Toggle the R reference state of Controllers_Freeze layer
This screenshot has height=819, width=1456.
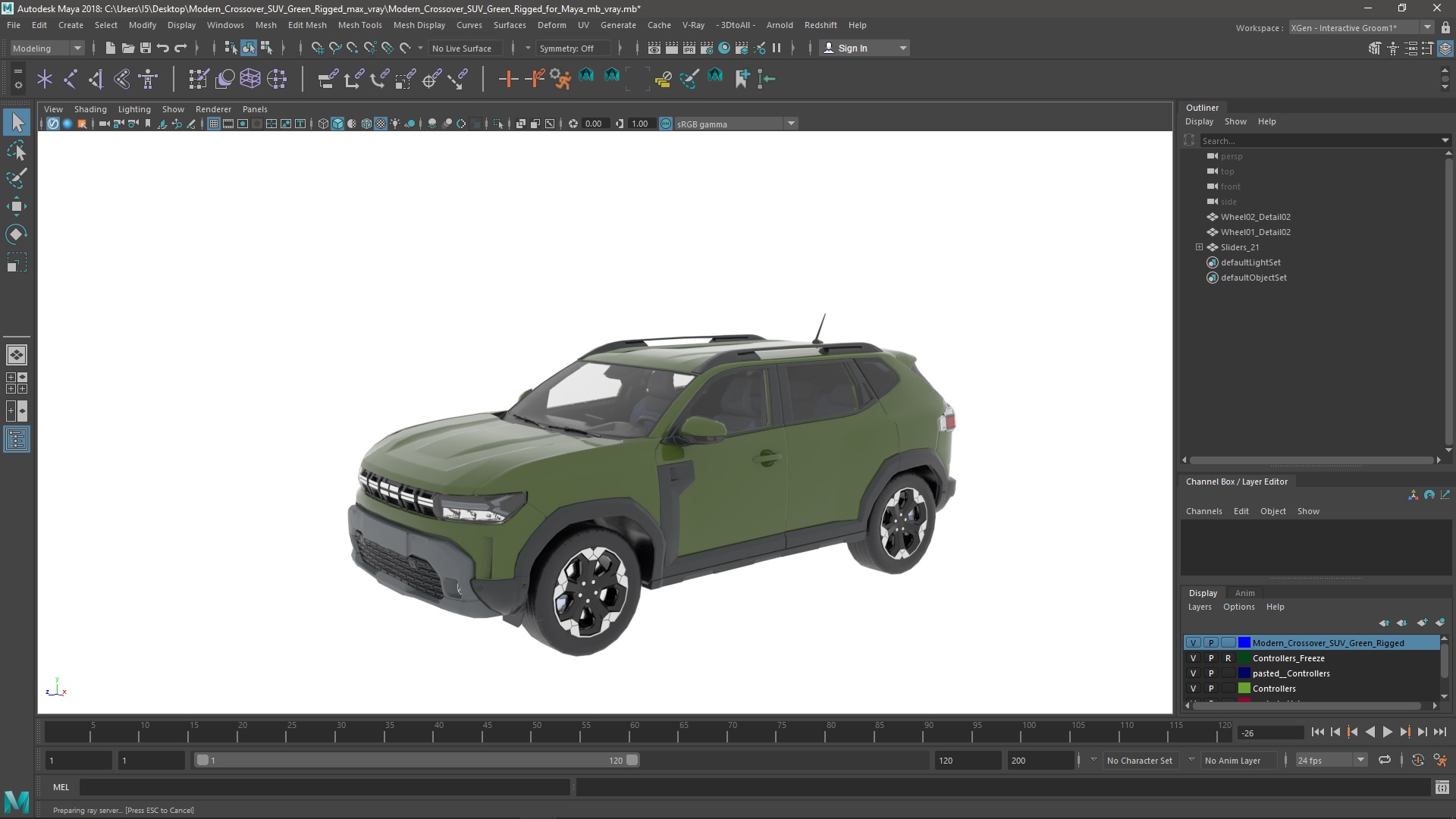(x=1228, y=658)
